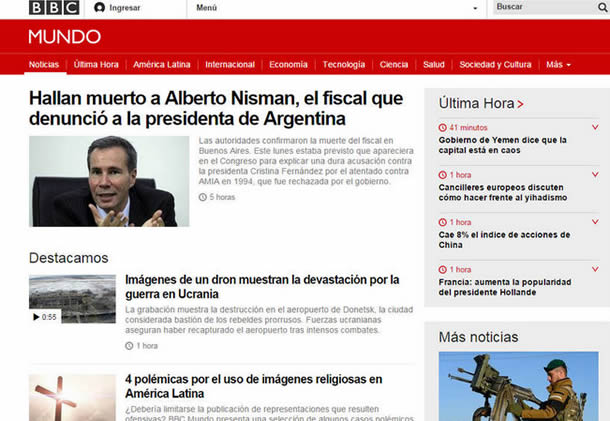Click the cross image thumbnail

click(72, 398)
